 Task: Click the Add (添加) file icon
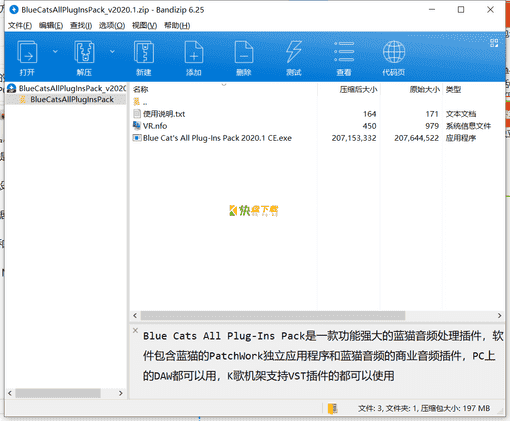pos(194,52)
